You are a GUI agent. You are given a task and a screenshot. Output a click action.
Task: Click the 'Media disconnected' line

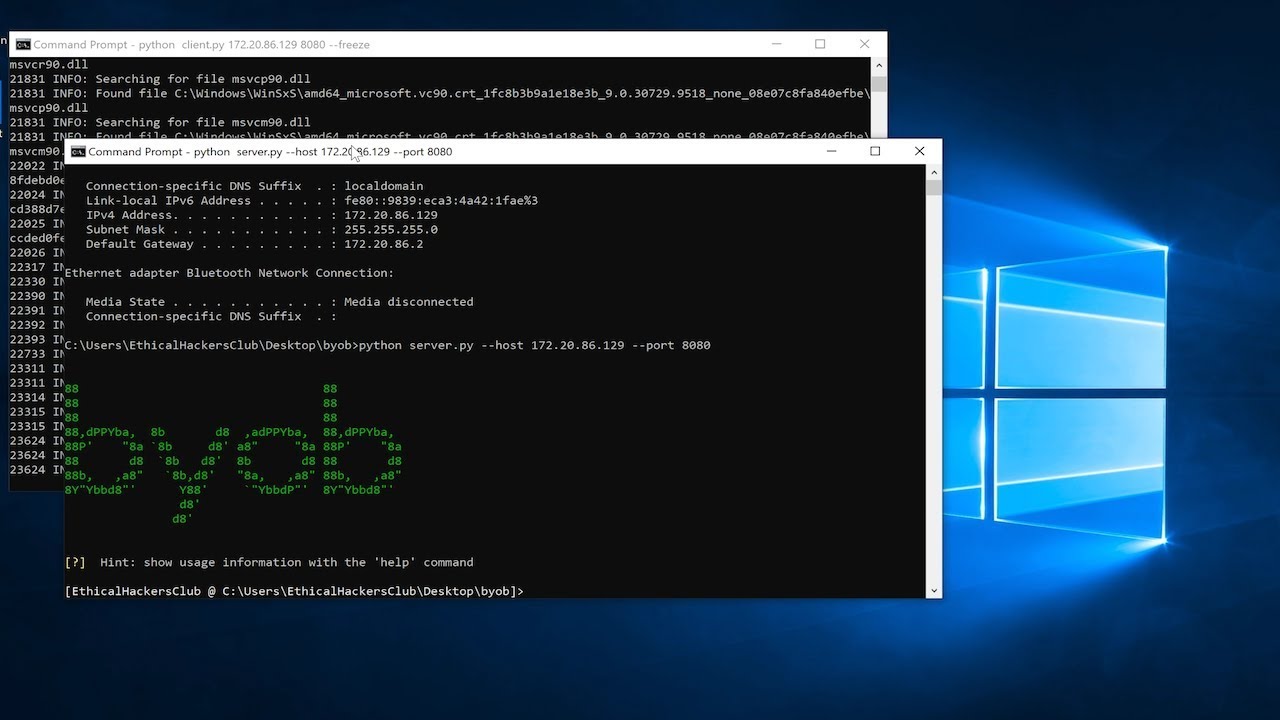pyautogui.click(x=279, y=302)
